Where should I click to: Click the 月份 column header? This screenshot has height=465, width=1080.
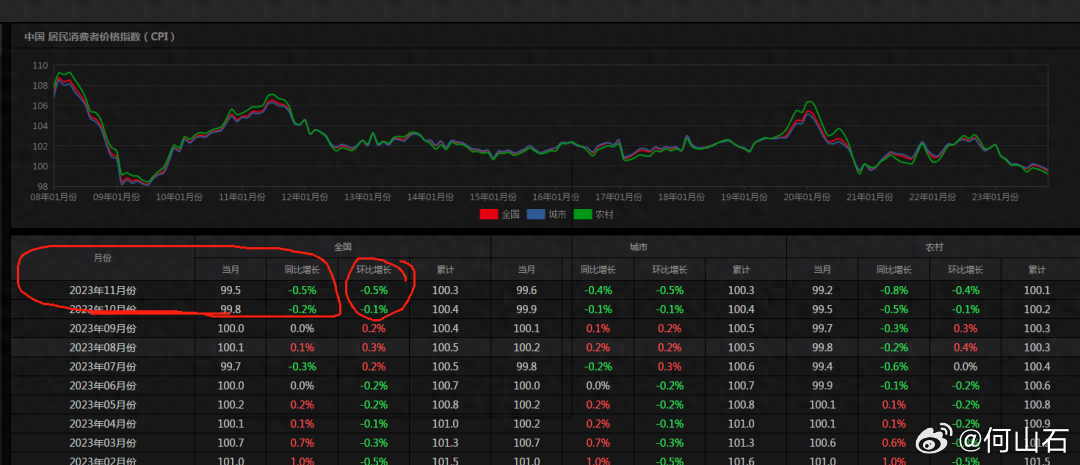coord(103,258)
